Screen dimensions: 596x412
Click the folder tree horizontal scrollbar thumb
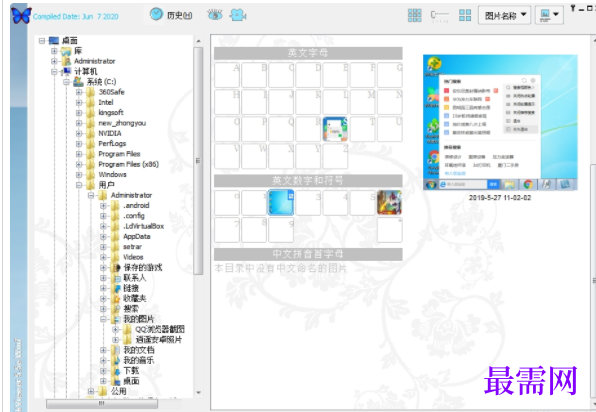click(101, 404)
